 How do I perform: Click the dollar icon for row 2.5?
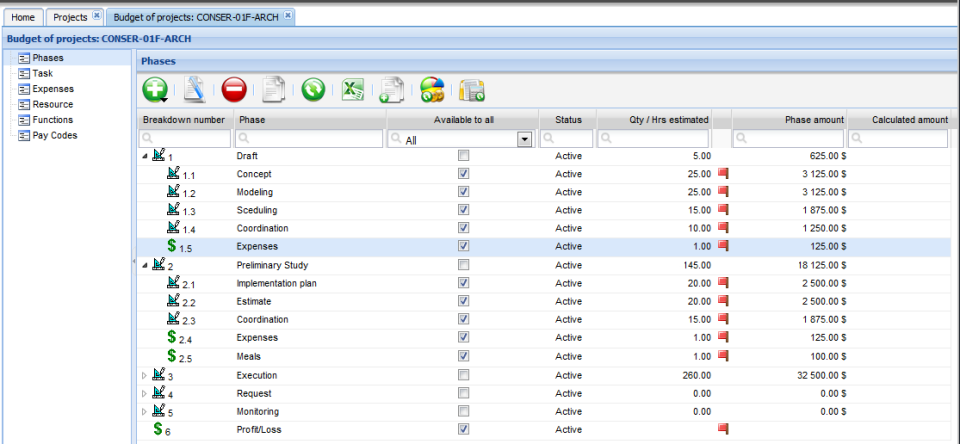(172, 355)
